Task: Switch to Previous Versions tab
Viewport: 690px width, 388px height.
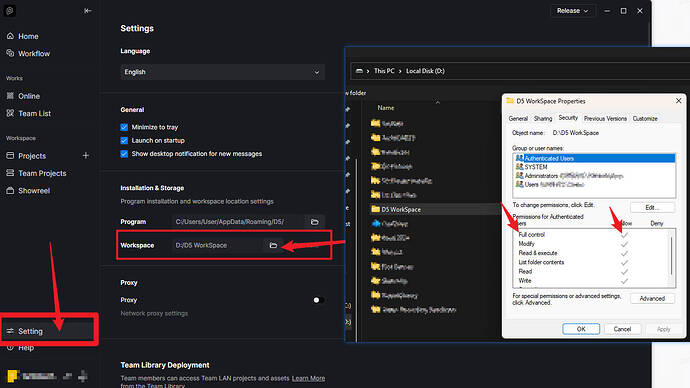Action: coord(605,119)
